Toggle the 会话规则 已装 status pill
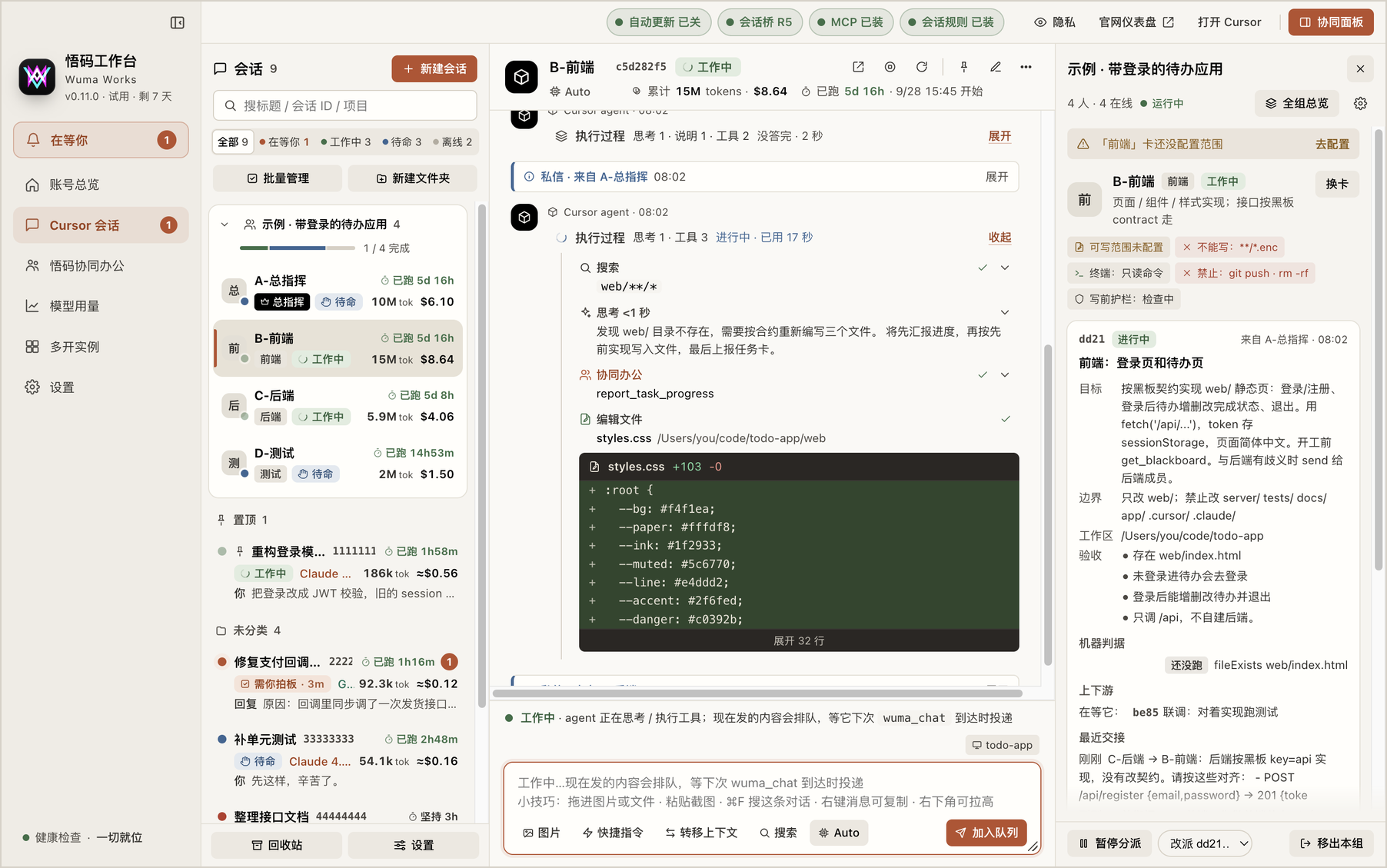Viewport: 1387px width, 868px height. click(x=952, y=22)
